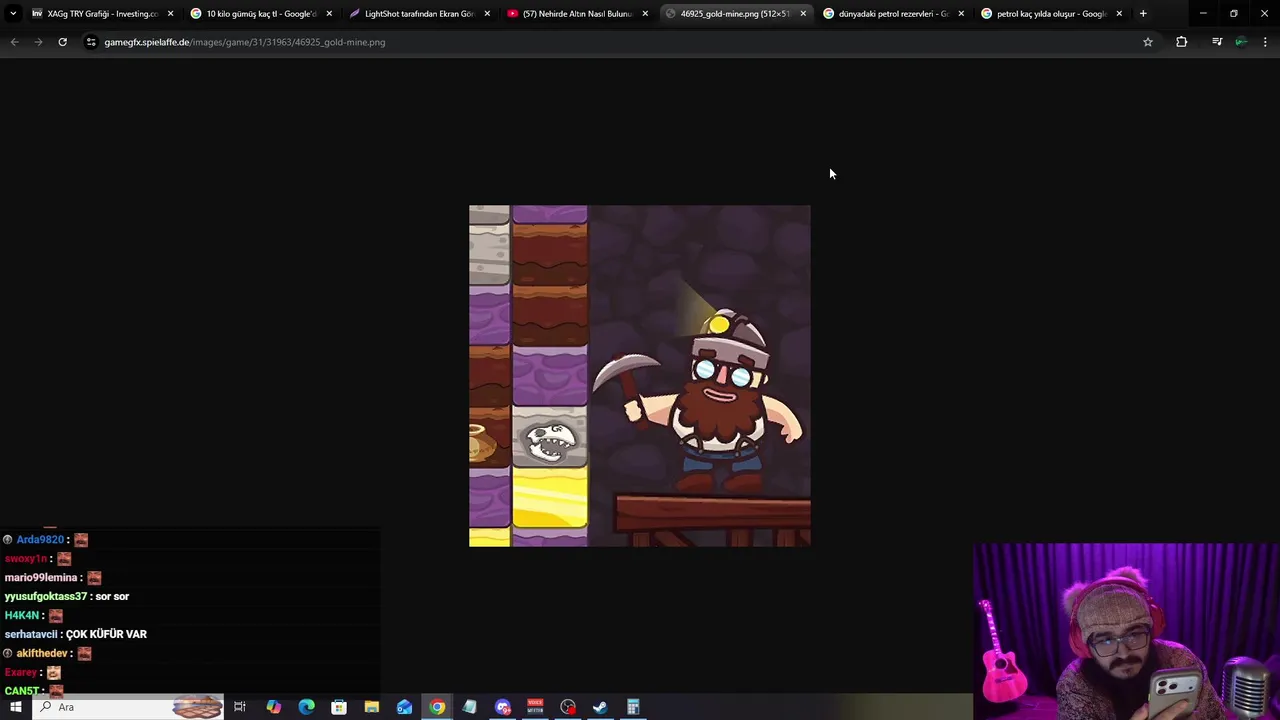Viewport: 1280px width, 720px height.
Task: Close the LightShot tab
Action: (x=487, y=14)
